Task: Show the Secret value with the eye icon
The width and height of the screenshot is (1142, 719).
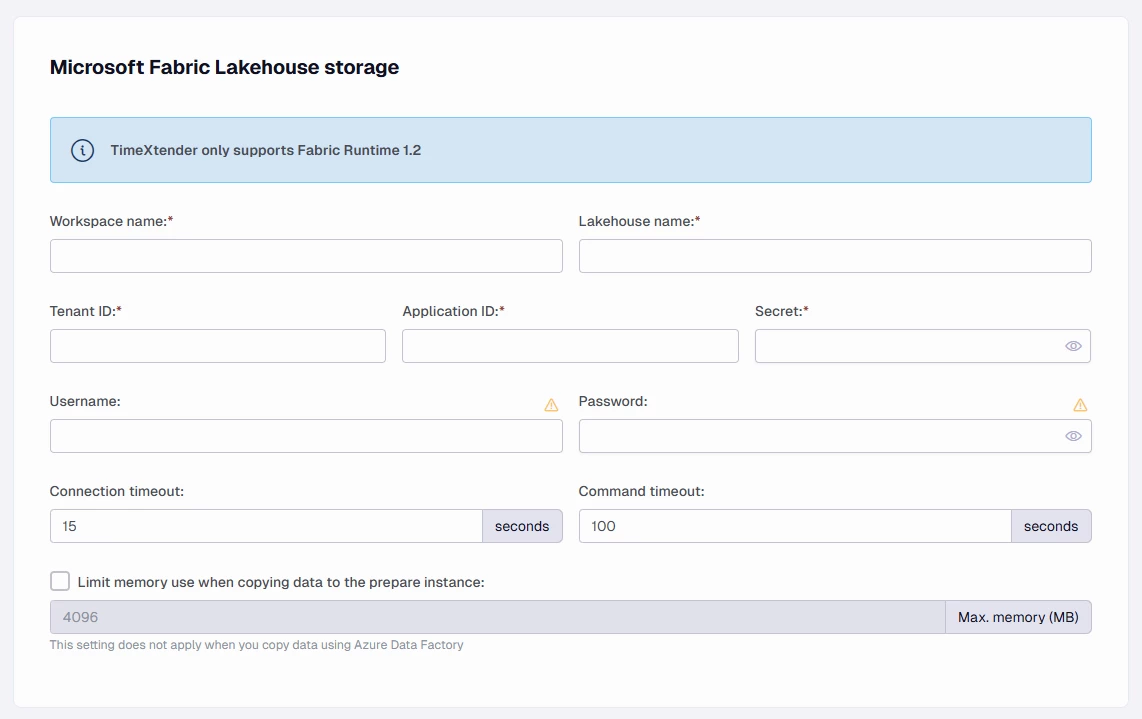Action: tap(1073, 346)
